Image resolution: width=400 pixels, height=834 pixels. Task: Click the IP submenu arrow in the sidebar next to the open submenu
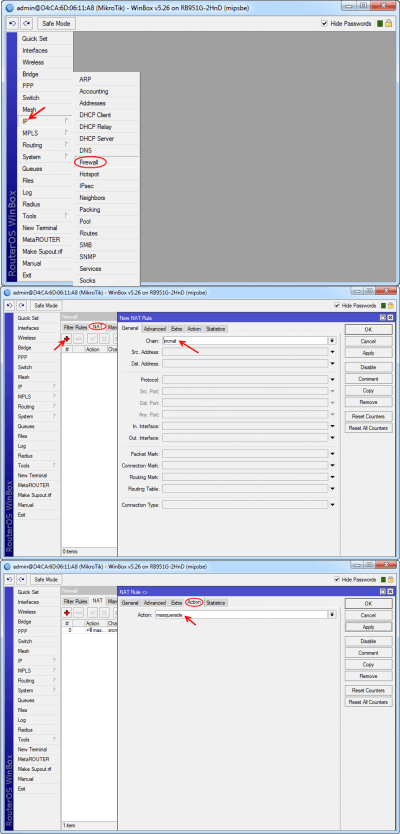(x=66, y=121)
